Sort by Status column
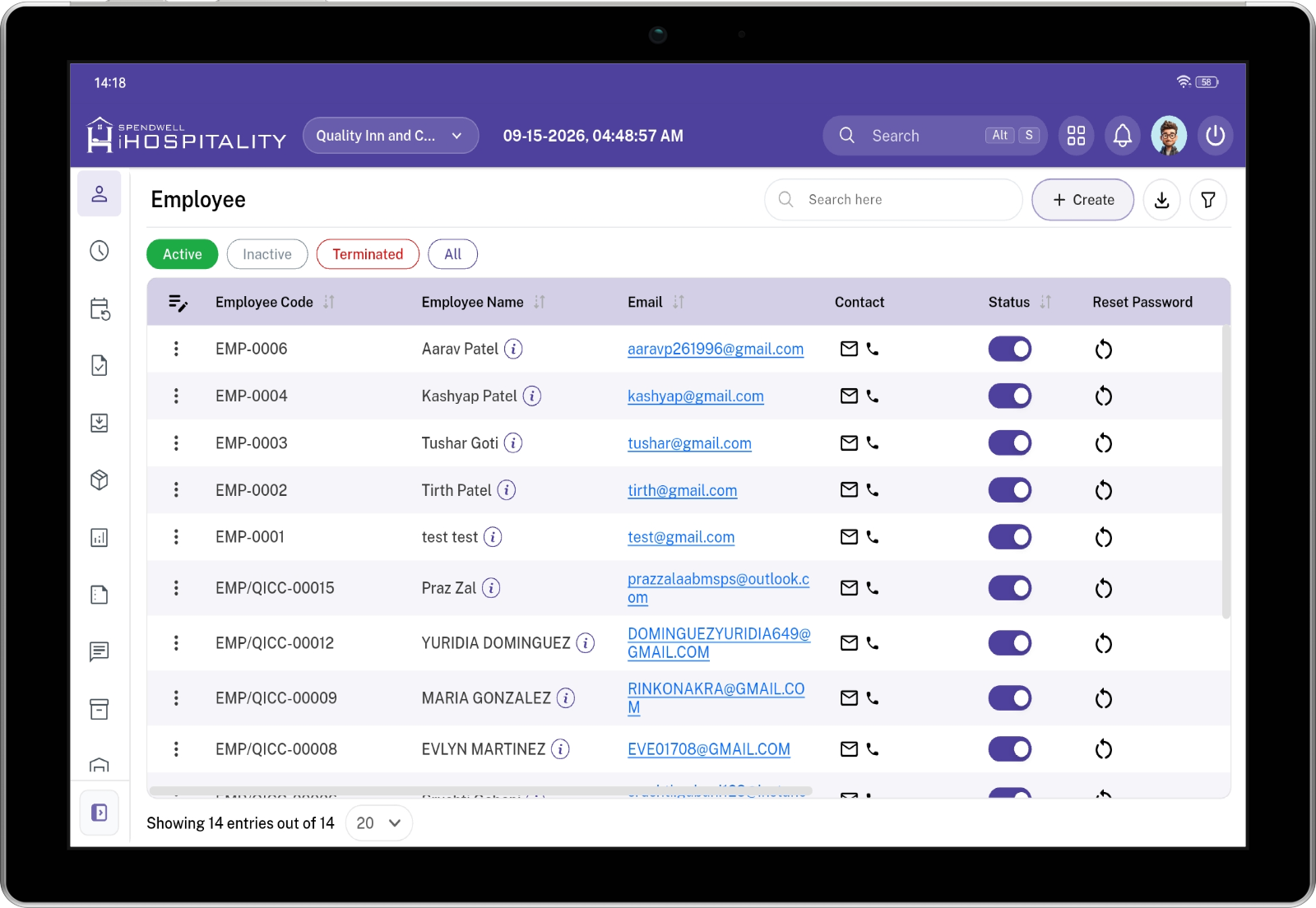 tap(1045, 303)
